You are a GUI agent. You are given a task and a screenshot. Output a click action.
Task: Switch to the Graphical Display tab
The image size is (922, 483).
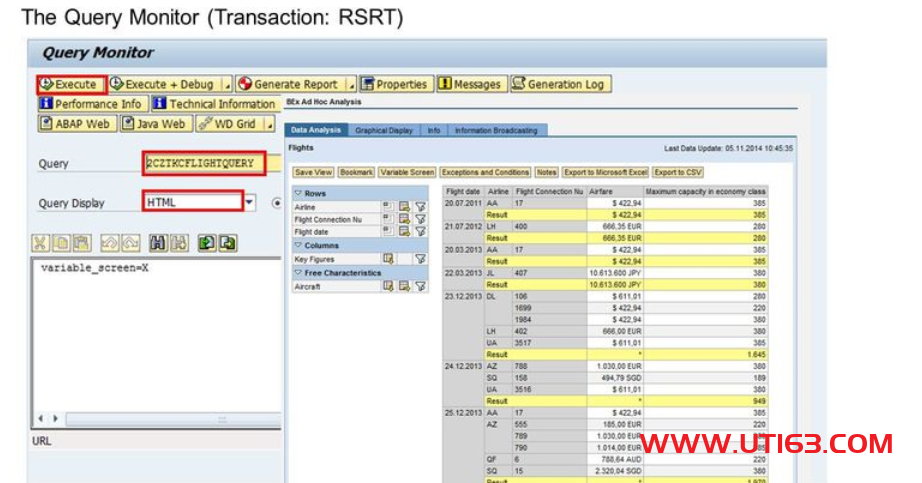[384, 131]
